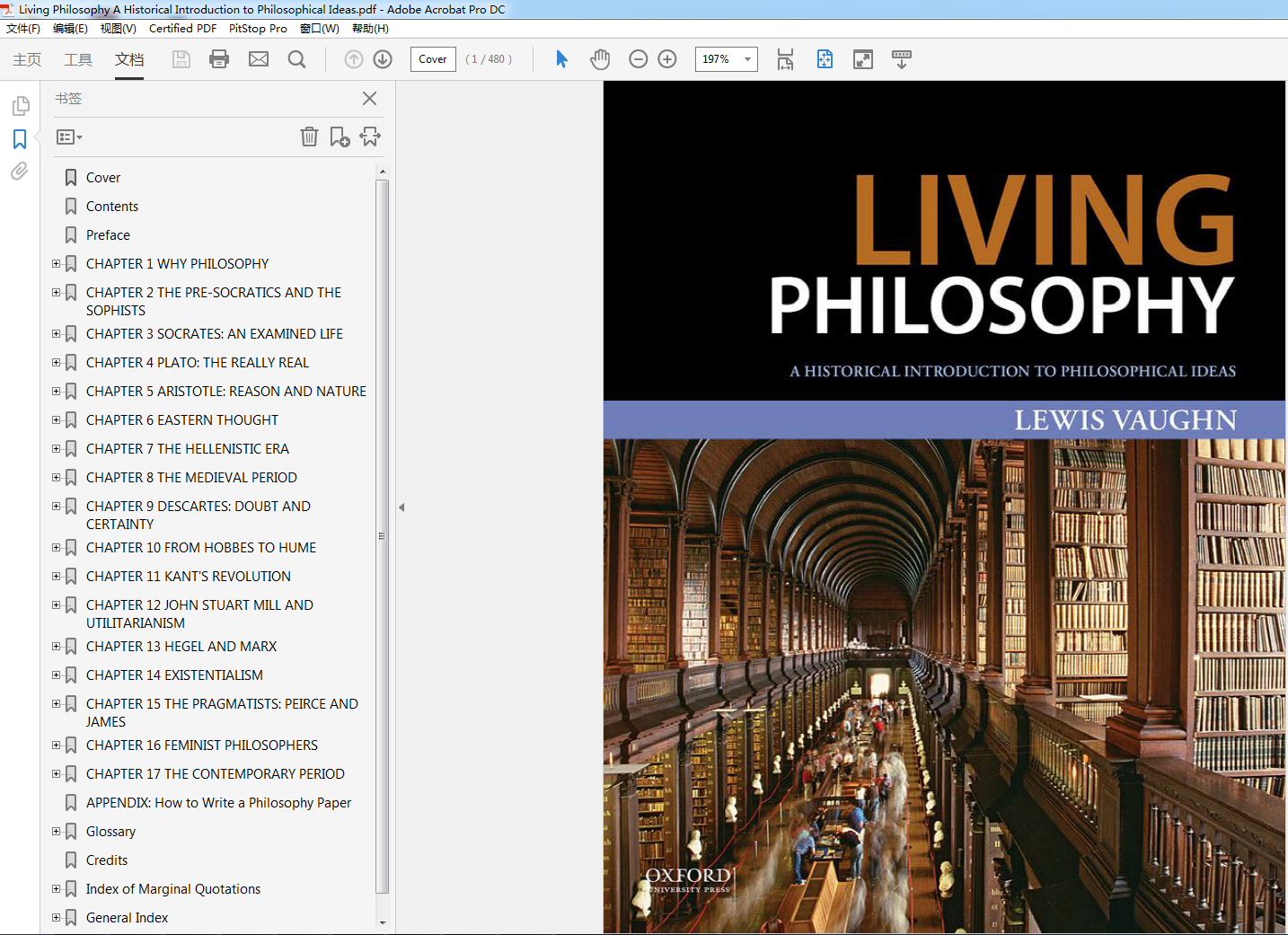The height and width of the screenshot is (935, 1288).
Task: Click the fit one full page icon
Action: [825, 59]
